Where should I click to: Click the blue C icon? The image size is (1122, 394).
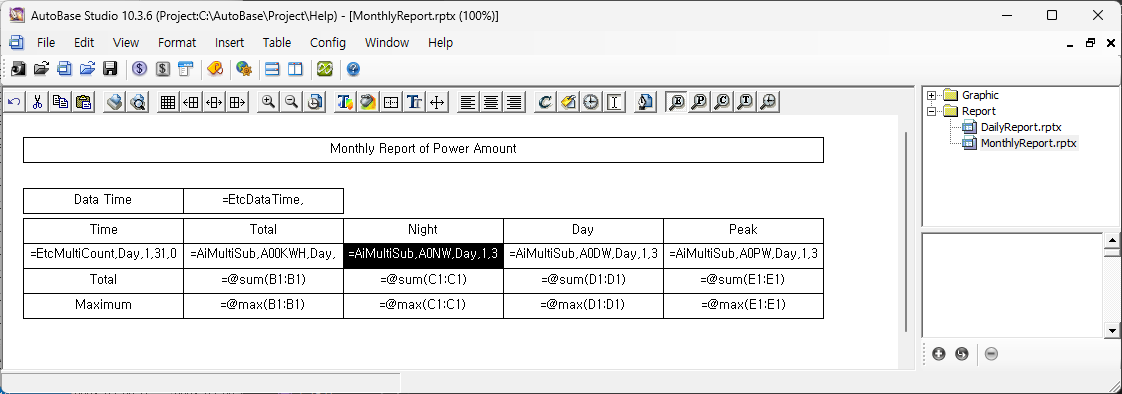[545, 102]
